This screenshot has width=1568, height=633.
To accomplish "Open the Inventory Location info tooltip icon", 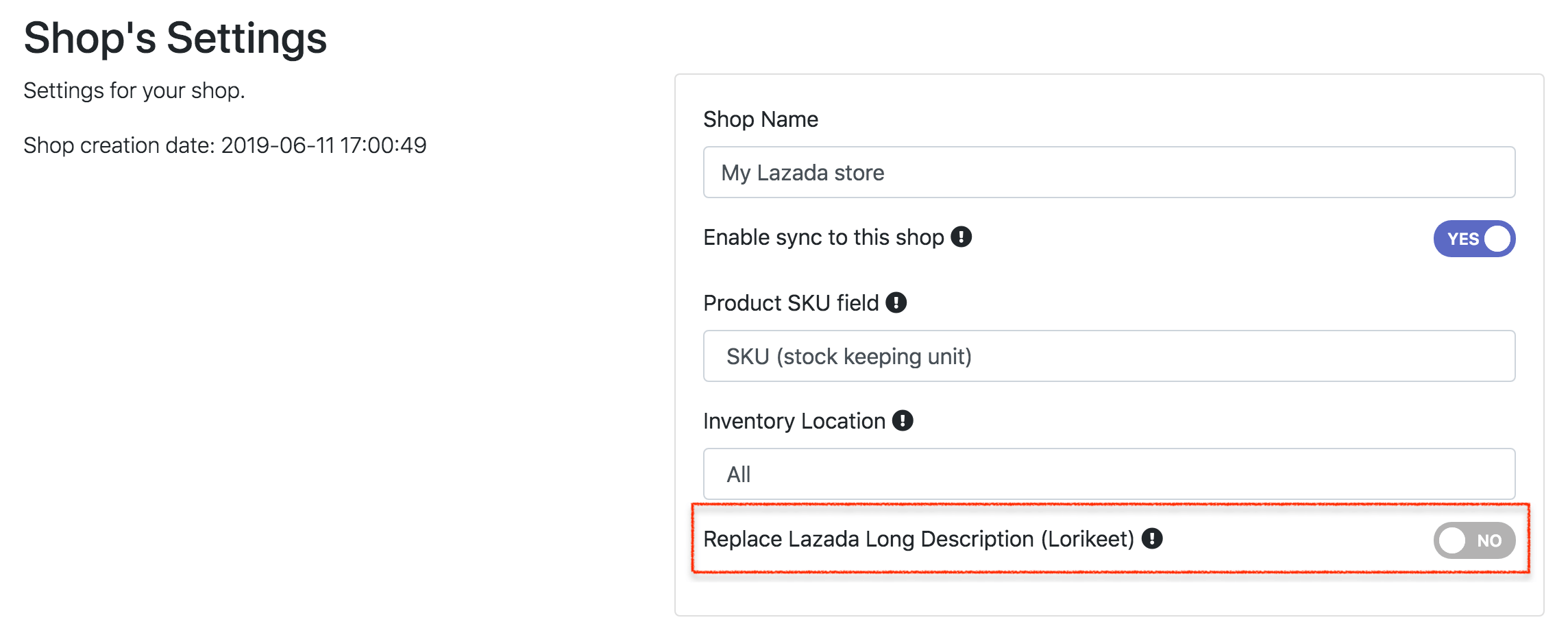I will coord(903,420).
